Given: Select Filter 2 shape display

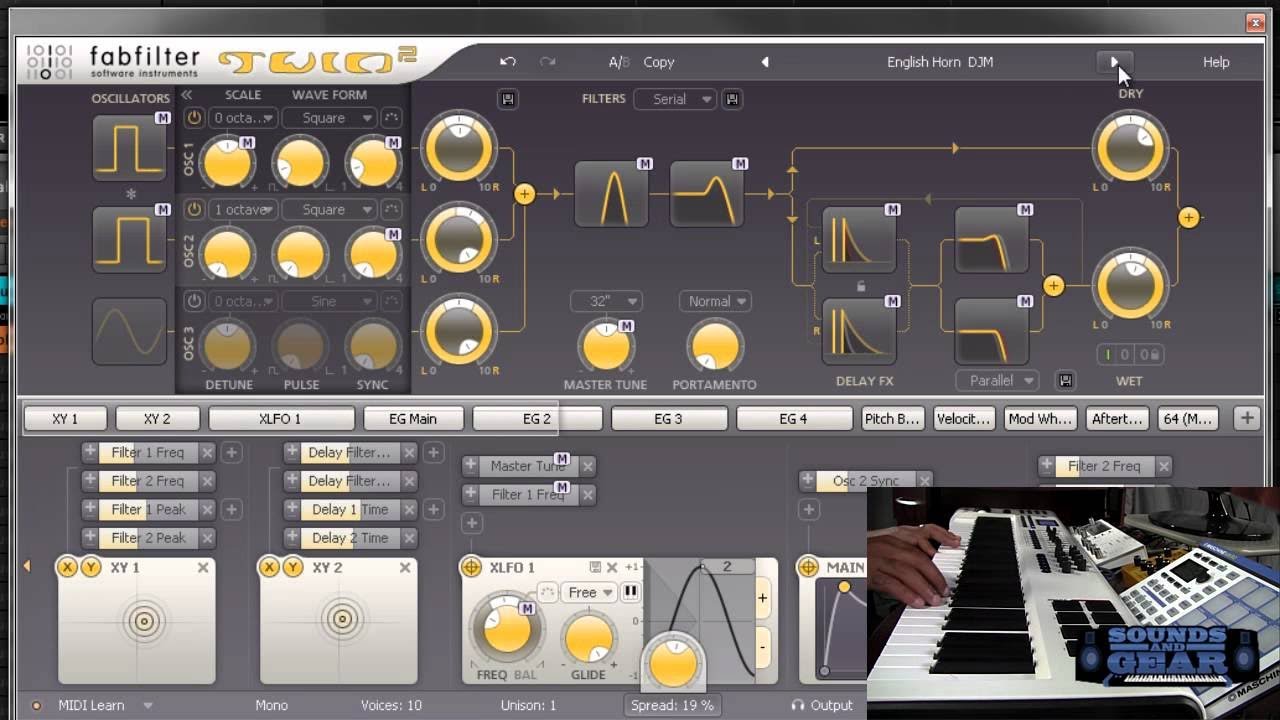Looking at the screenshot, I should [x=707, y=194].
